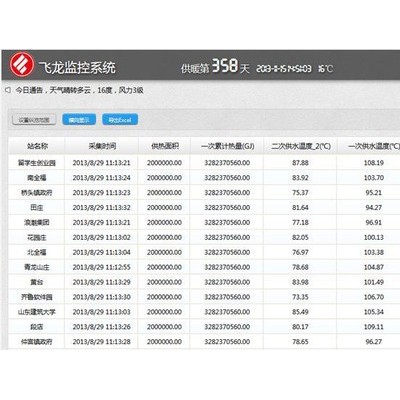400x400 pixels.
Task: Select the 供热面积 column header
Action: click(165, 146)
